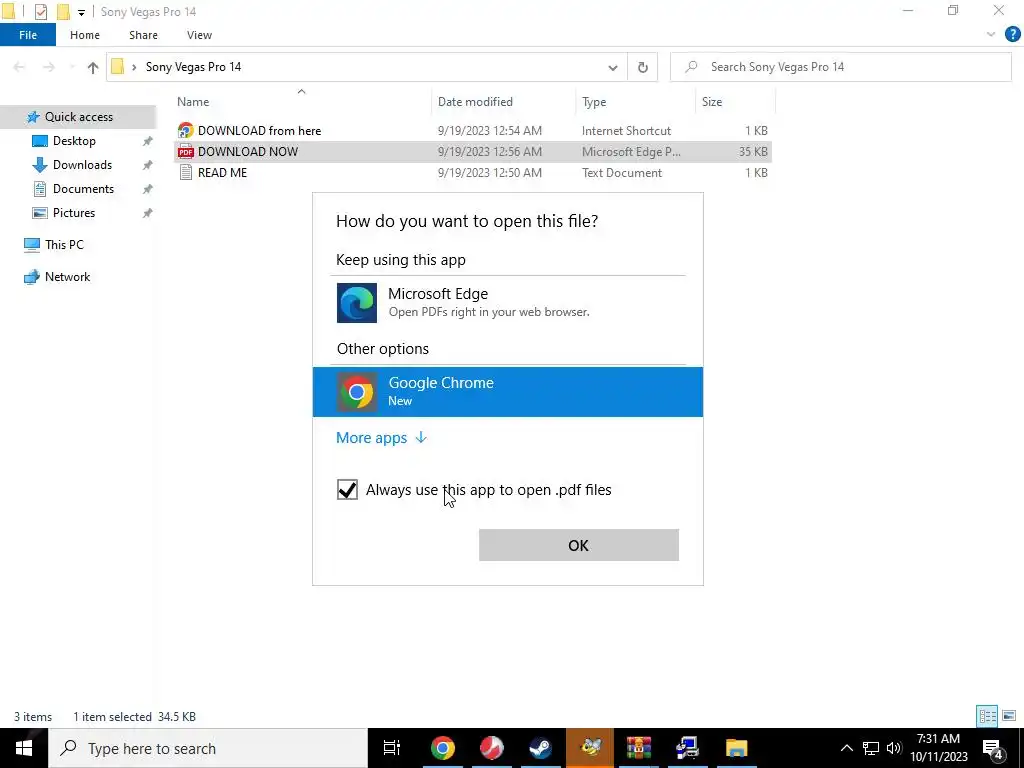Confirm the dialog with the OK button
Screen dimensions: 1024x768
tap(579, 545)
